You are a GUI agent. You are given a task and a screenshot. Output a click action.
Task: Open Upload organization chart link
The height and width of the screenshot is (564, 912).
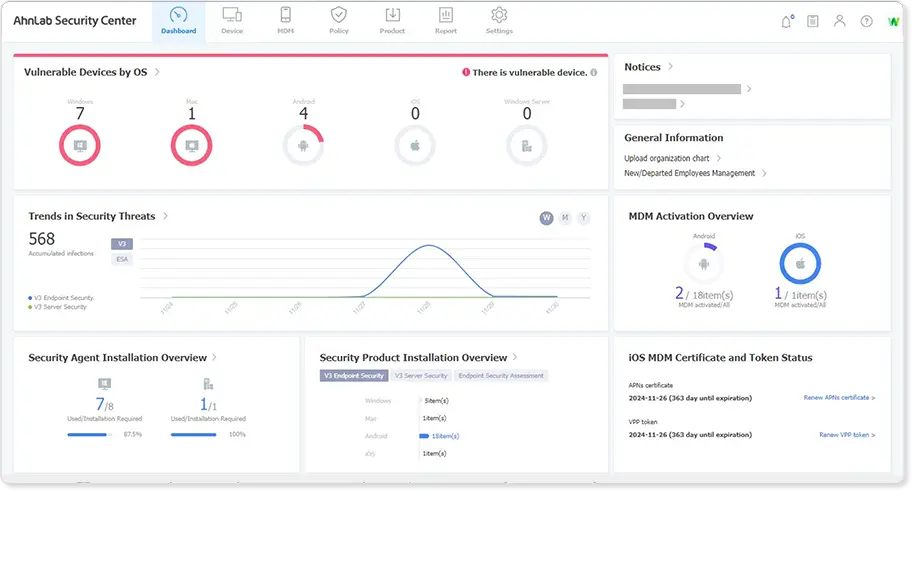click(x=667, y=158)
